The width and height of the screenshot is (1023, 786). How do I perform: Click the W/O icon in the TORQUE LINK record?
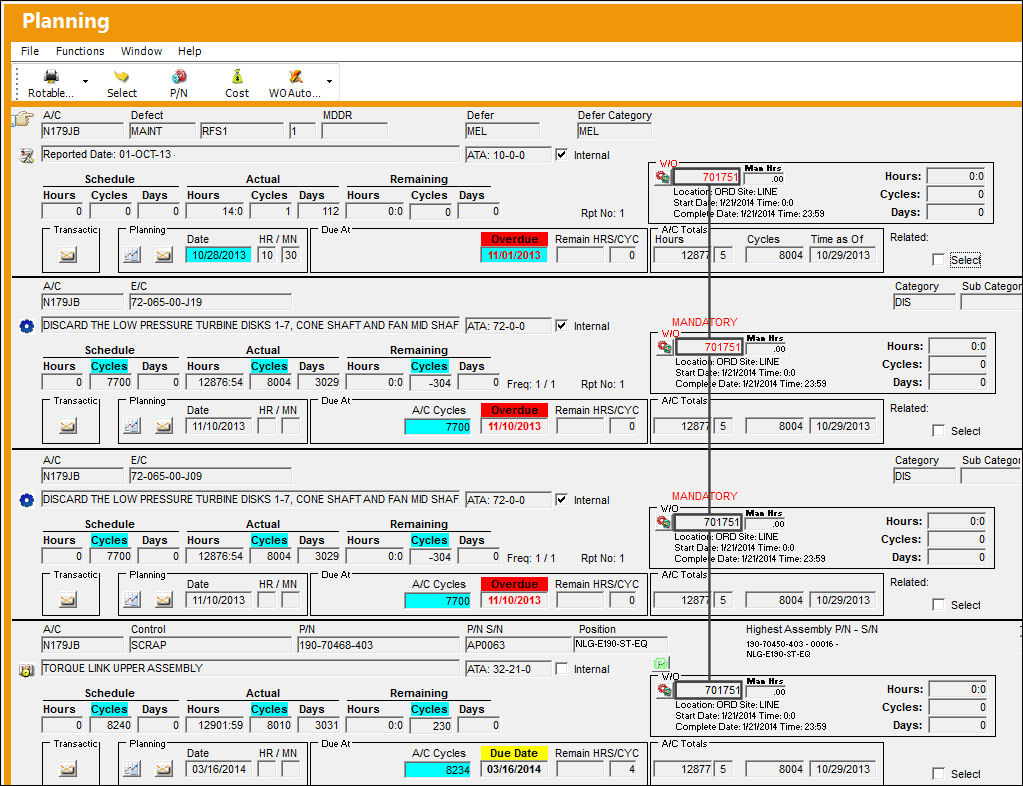[x=665, y=689]
